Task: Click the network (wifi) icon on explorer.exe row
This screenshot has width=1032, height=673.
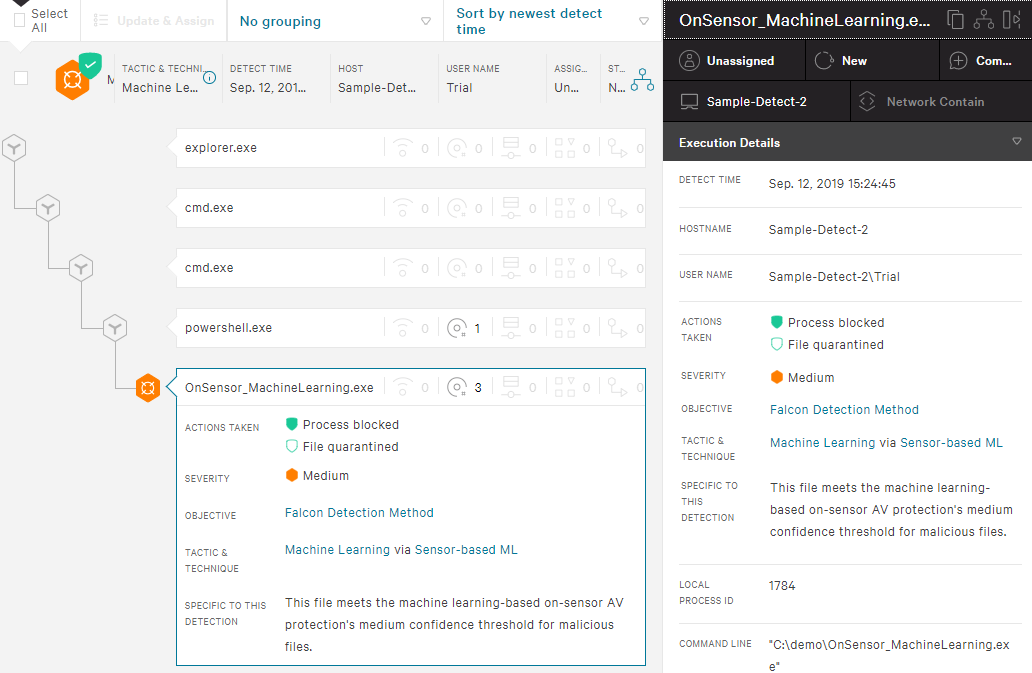Action: [x=403, y=148]
